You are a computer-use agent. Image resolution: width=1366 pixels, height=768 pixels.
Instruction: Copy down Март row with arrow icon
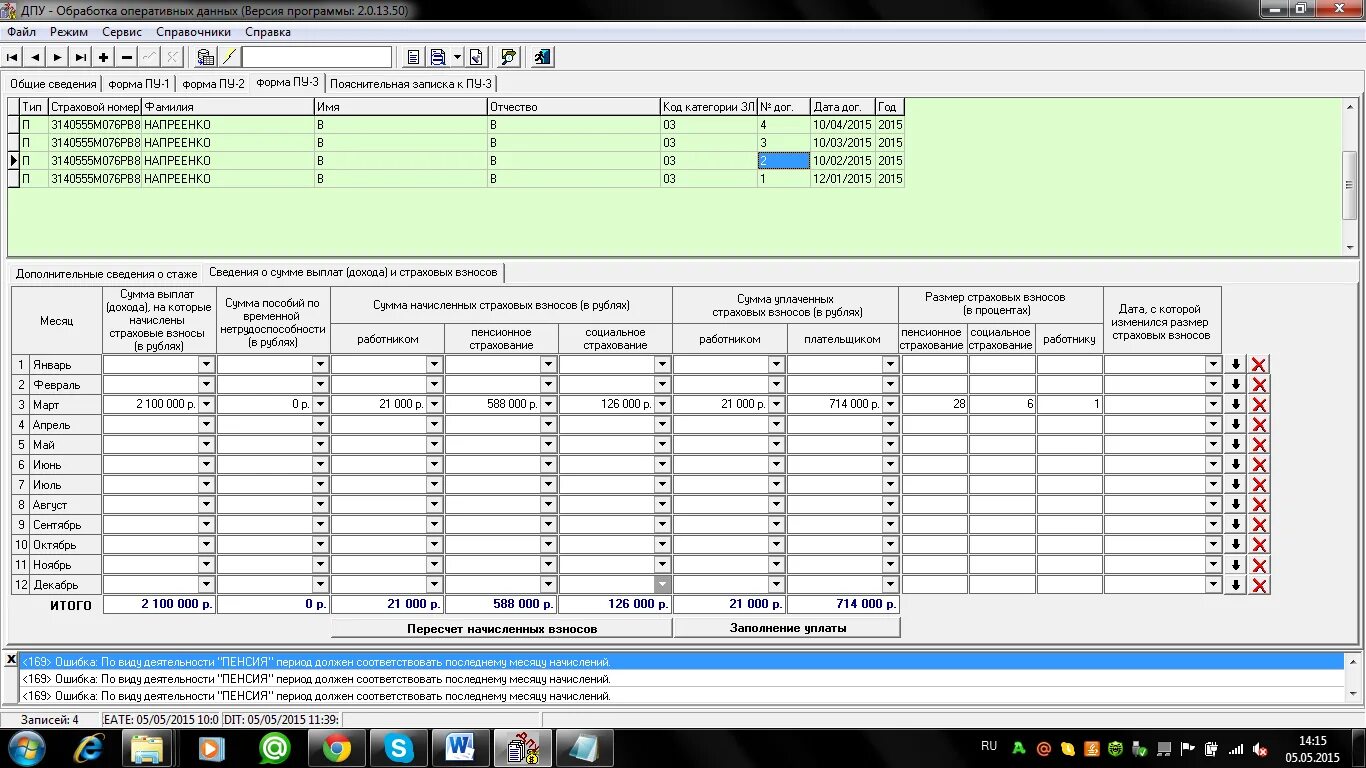(1236, 405)
